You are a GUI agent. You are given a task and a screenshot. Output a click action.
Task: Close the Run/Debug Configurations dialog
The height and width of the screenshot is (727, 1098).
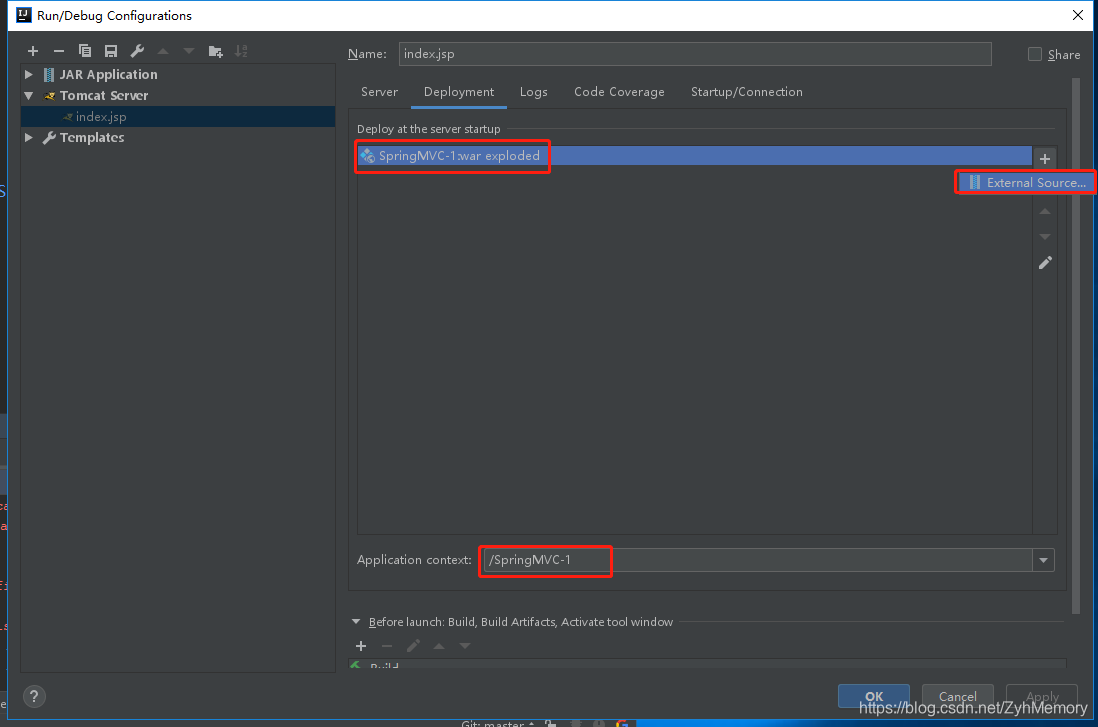(1078, 15)
